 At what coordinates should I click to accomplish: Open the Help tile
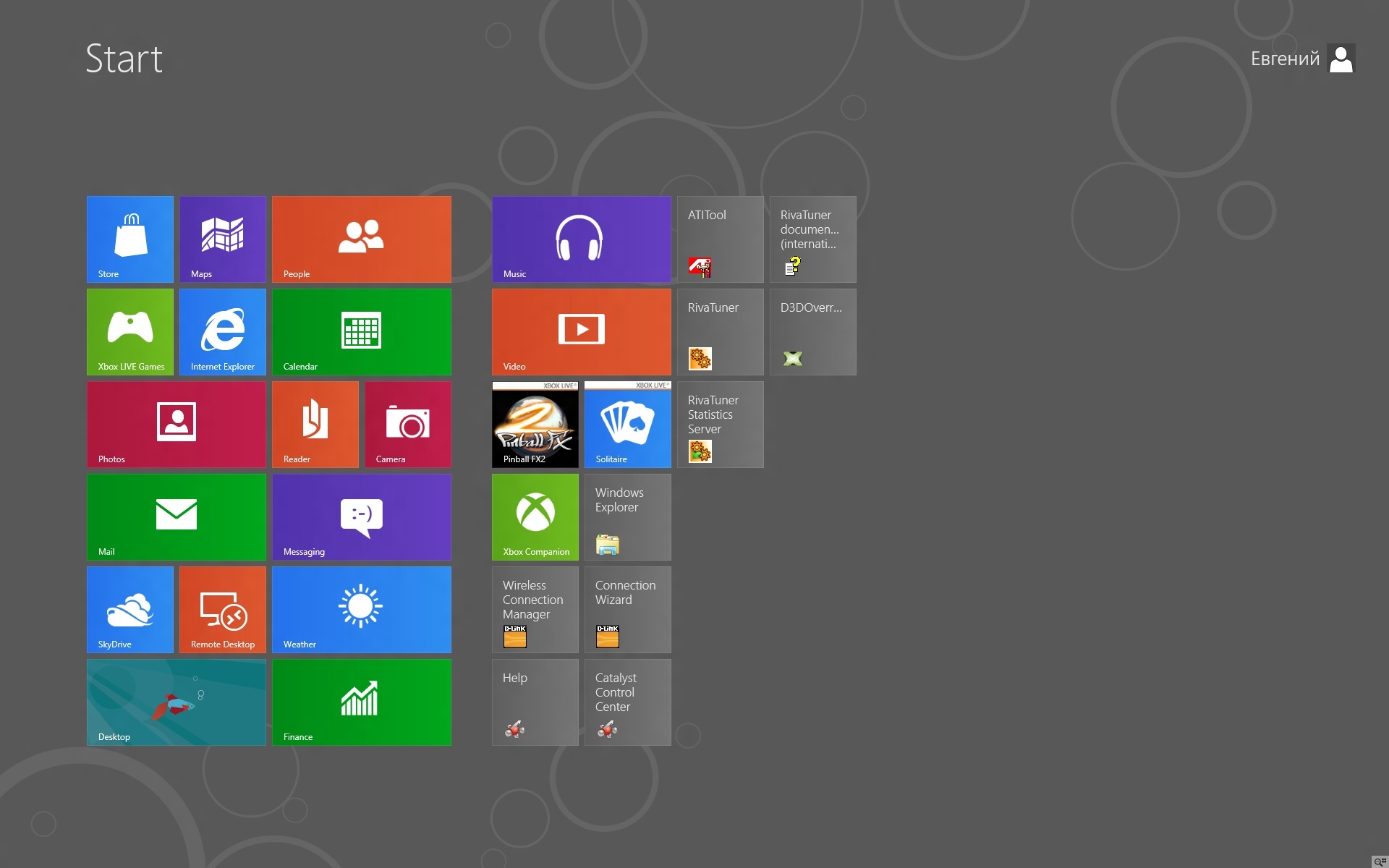[535, 702]
